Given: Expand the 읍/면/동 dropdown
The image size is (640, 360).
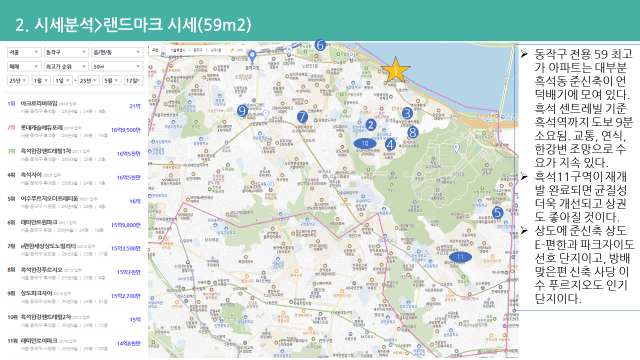Looking at the screenshot, I should point(117,52).
